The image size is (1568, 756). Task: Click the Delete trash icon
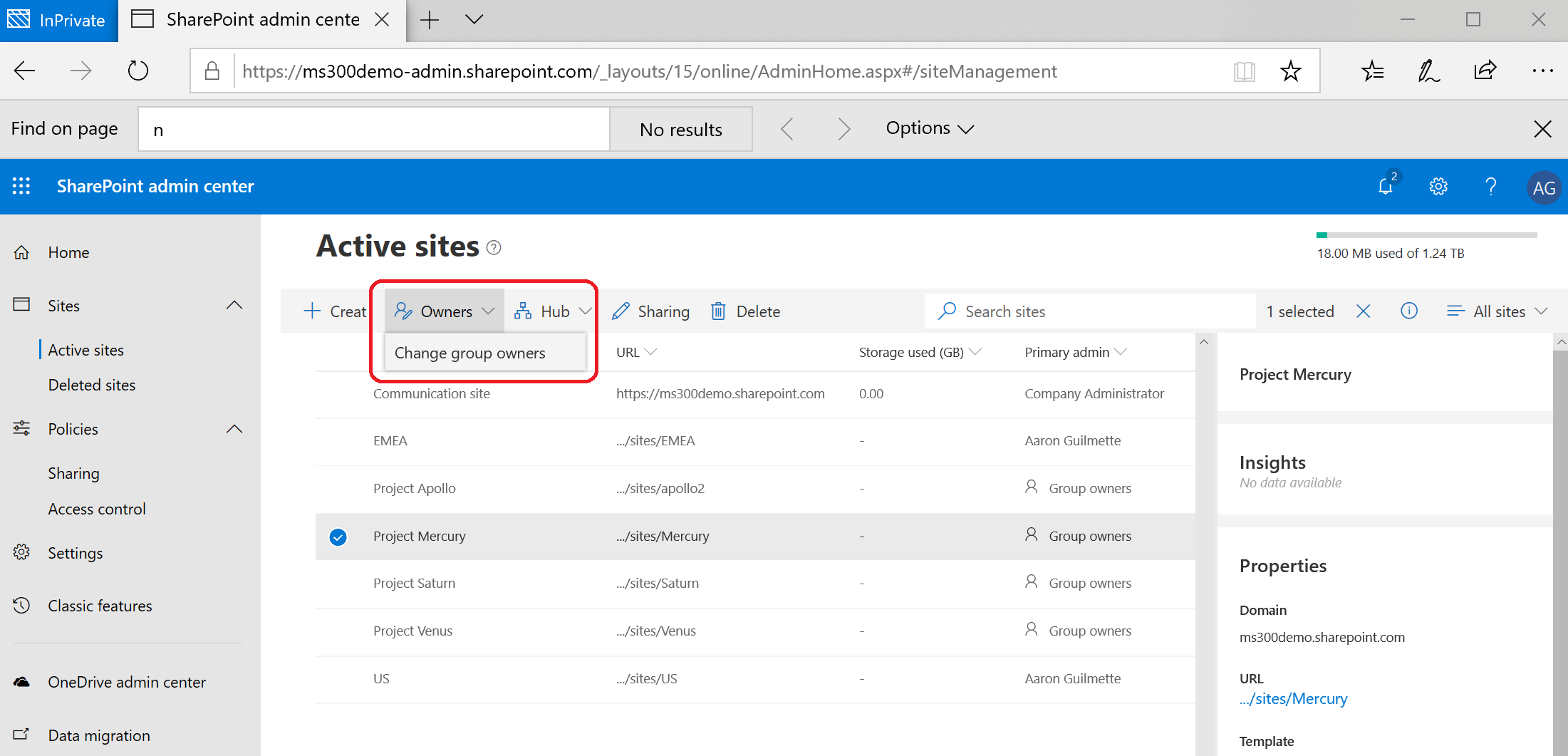[x=718, y=311]
